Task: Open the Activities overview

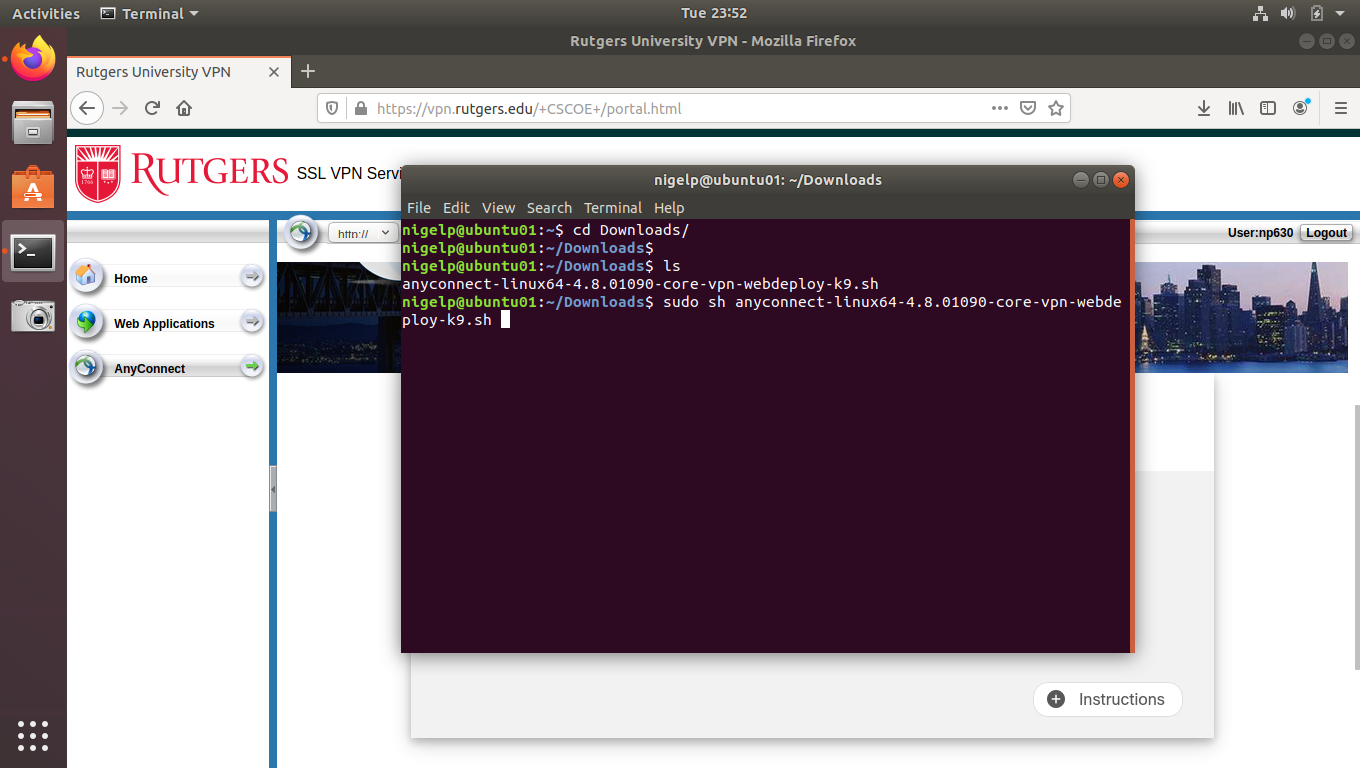Action: (x=45, y=13)
